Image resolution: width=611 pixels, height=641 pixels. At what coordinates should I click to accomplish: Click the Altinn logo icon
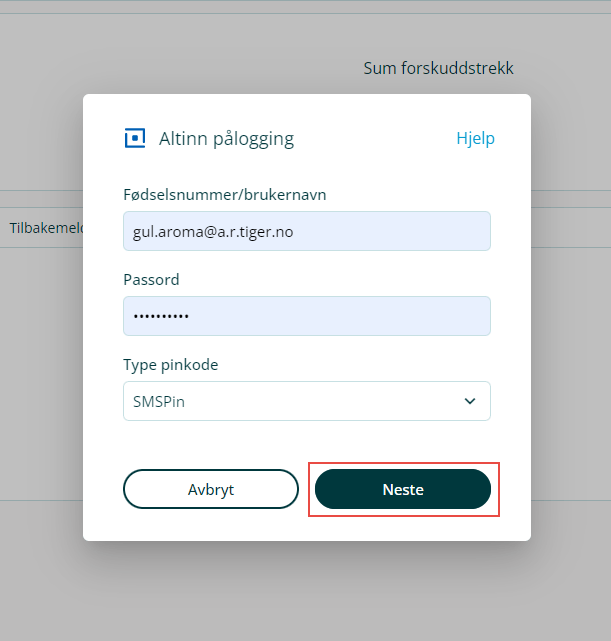[135, 138]
